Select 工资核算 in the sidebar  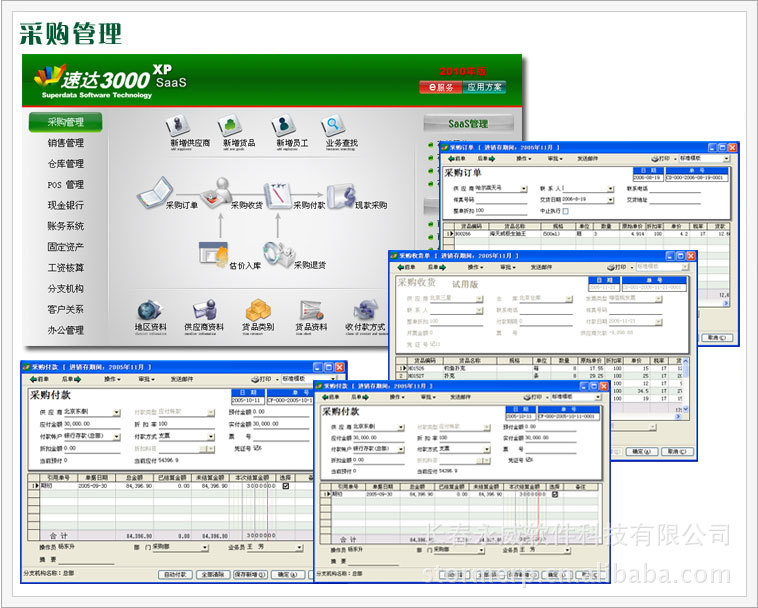65,267
